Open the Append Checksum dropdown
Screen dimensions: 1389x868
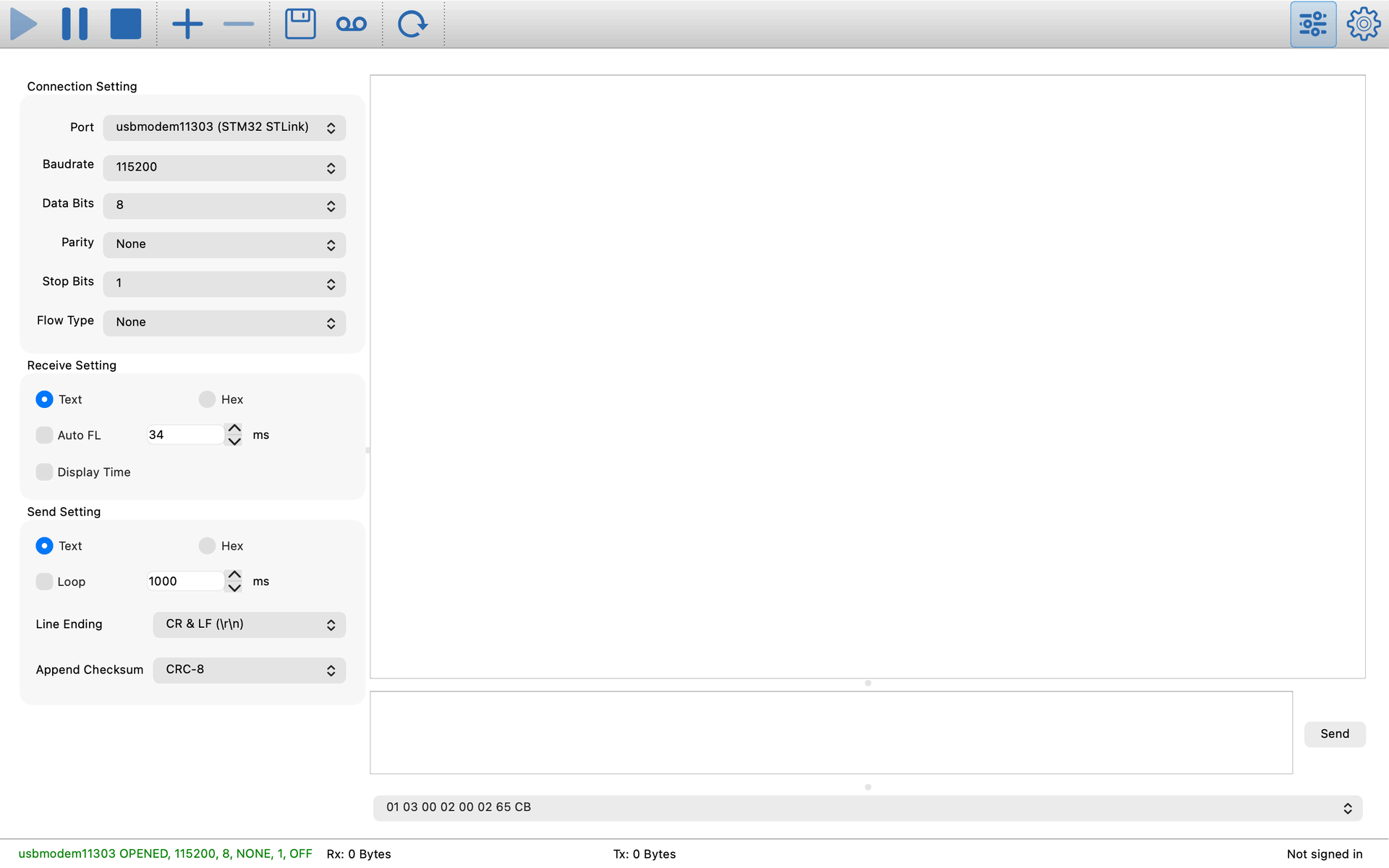pos(249,670)
